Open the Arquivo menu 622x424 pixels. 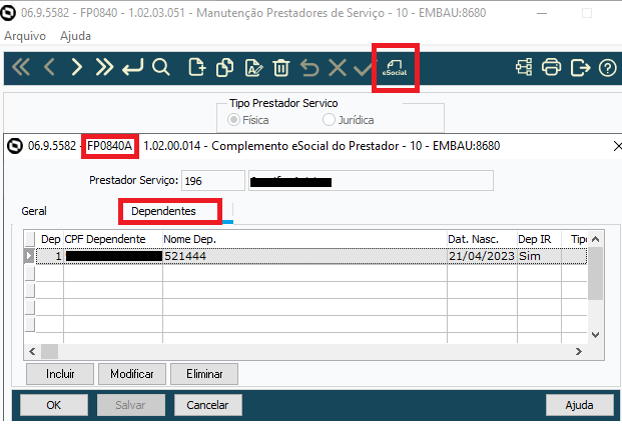coord(25,36)
